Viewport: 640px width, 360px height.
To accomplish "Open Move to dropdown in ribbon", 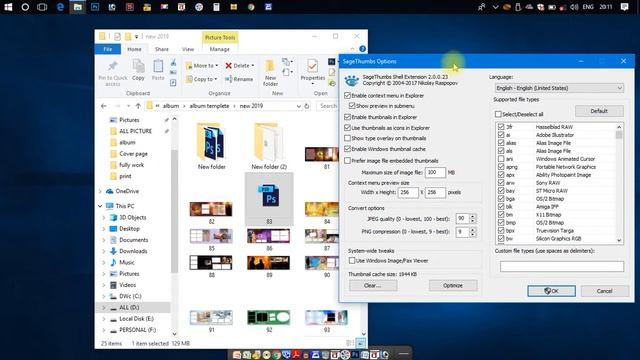I will tap(202, 65).
